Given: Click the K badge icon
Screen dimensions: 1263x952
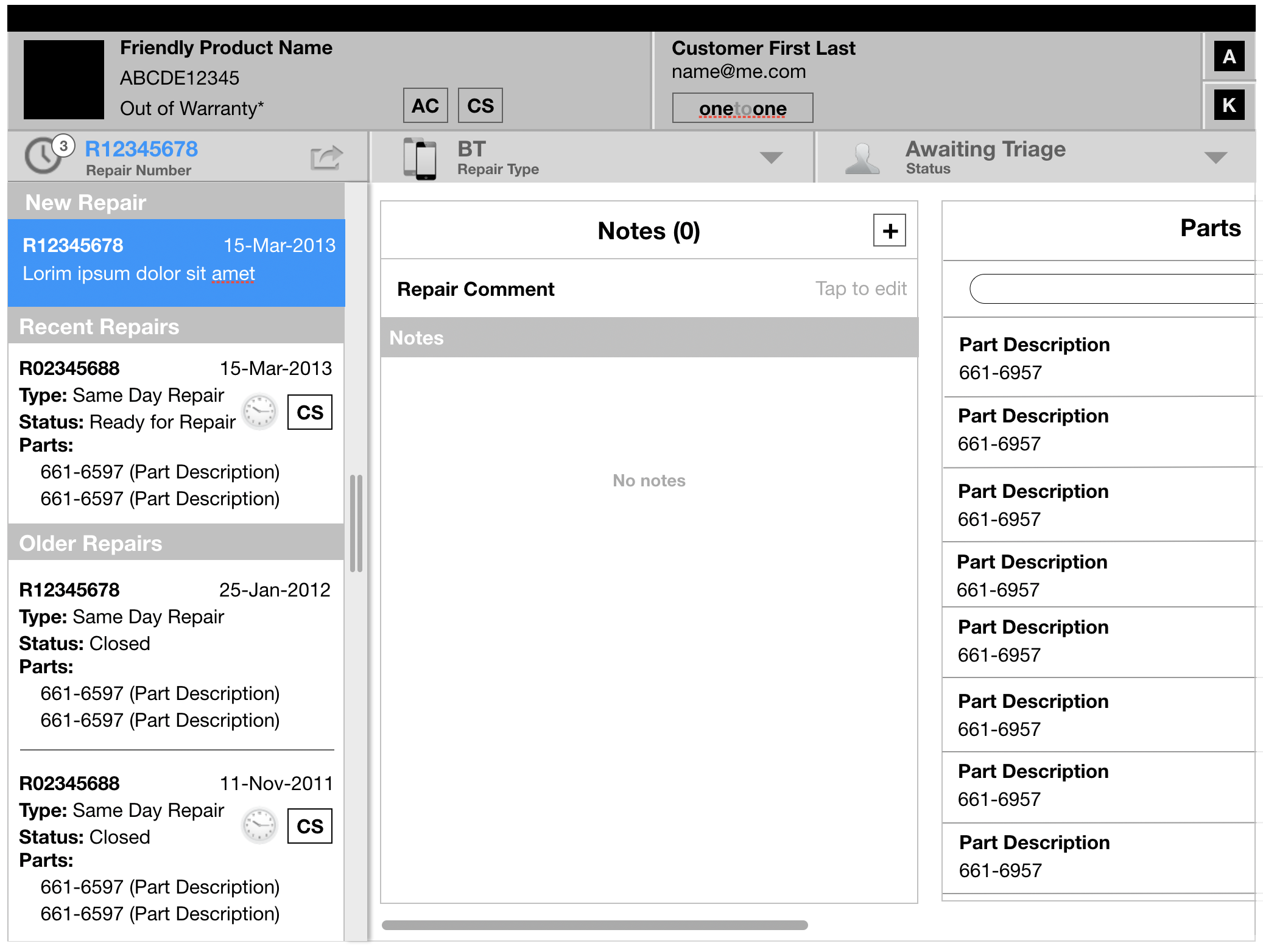Looking at the screenshot, I should 1229,105.
